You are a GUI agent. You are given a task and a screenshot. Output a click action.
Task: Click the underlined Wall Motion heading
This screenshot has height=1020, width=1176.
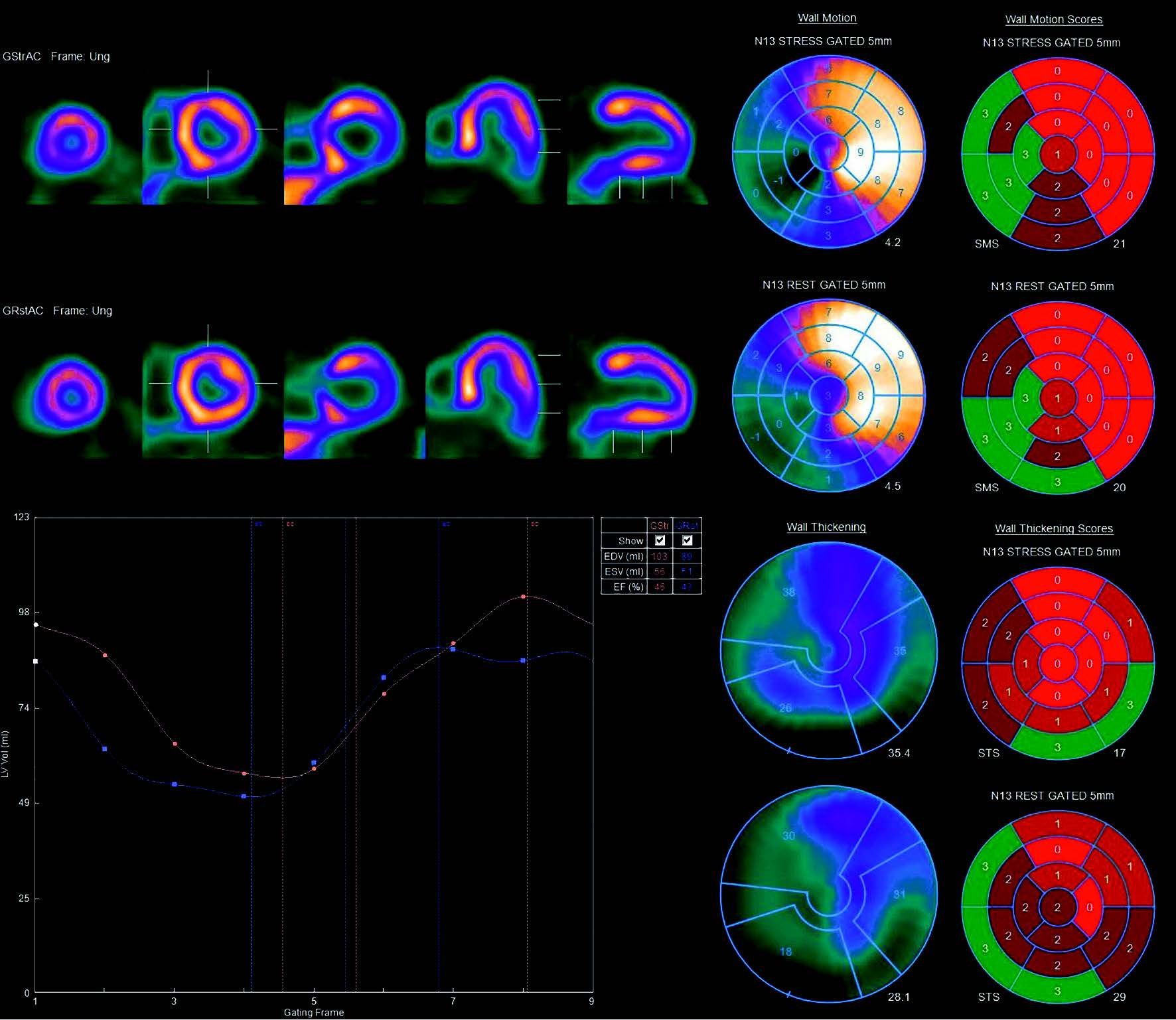(x=826, y=18)
